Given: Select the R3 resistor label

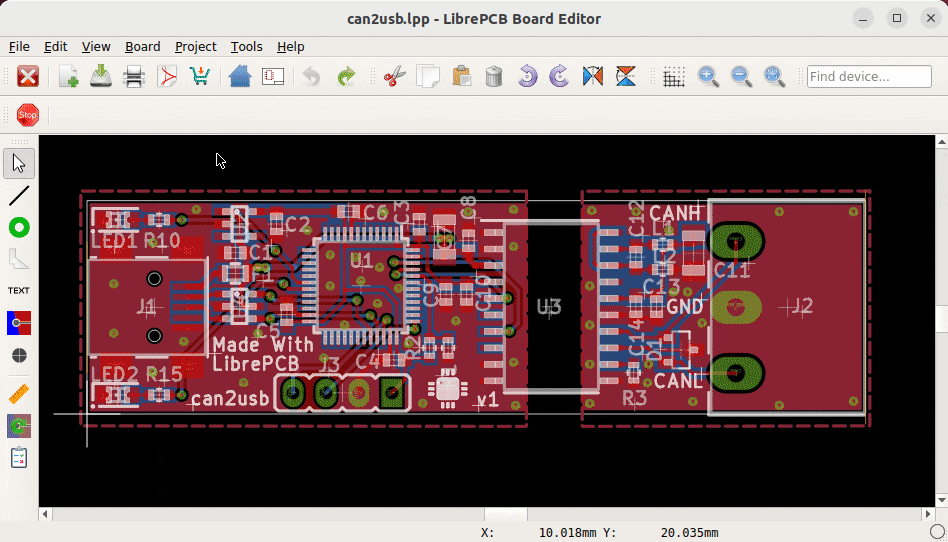Looking at the screenshot, I should click(635, 398).
